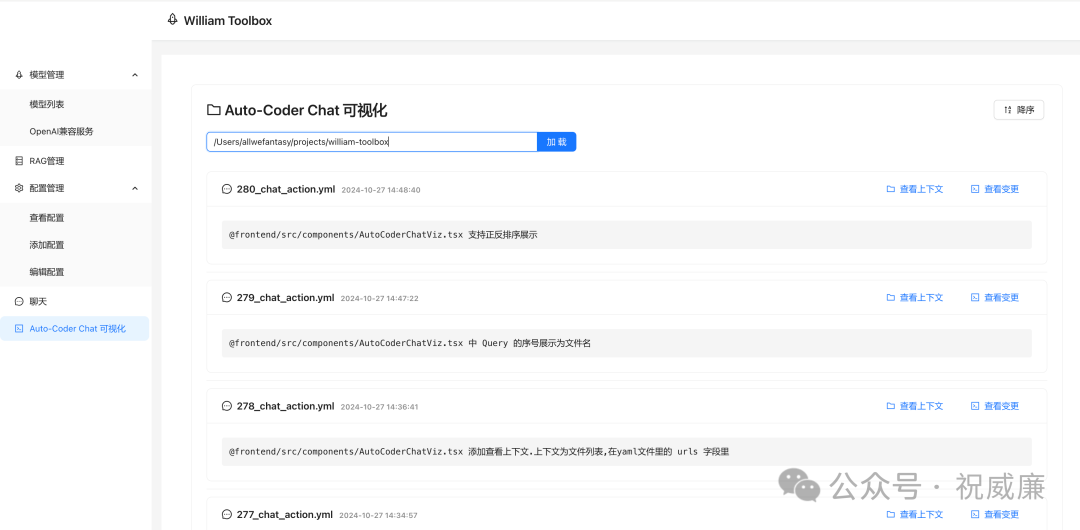Click timestamp 2024-10-27 14:48:40
Screen dimensions: 1080x530
tap(381, 190)
